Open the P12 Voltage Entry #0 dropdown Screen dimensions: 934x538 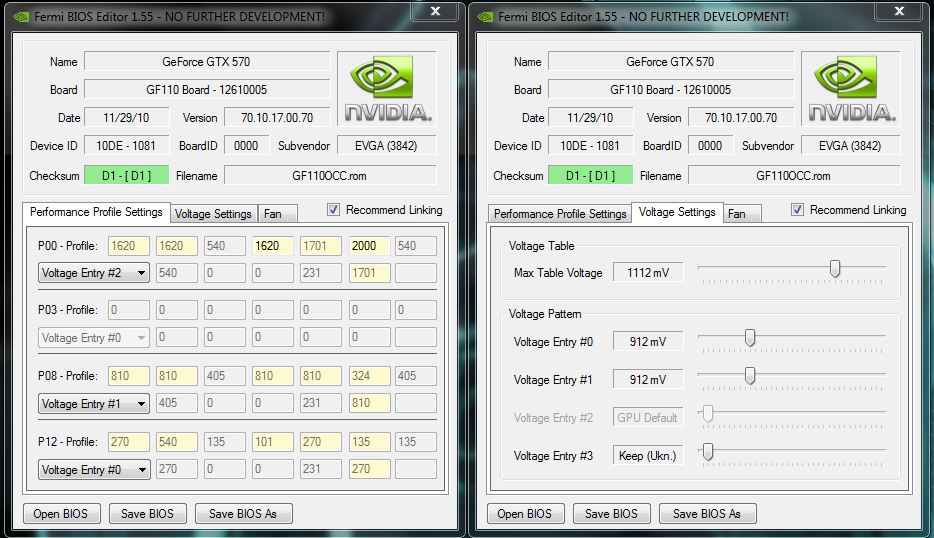94,469
